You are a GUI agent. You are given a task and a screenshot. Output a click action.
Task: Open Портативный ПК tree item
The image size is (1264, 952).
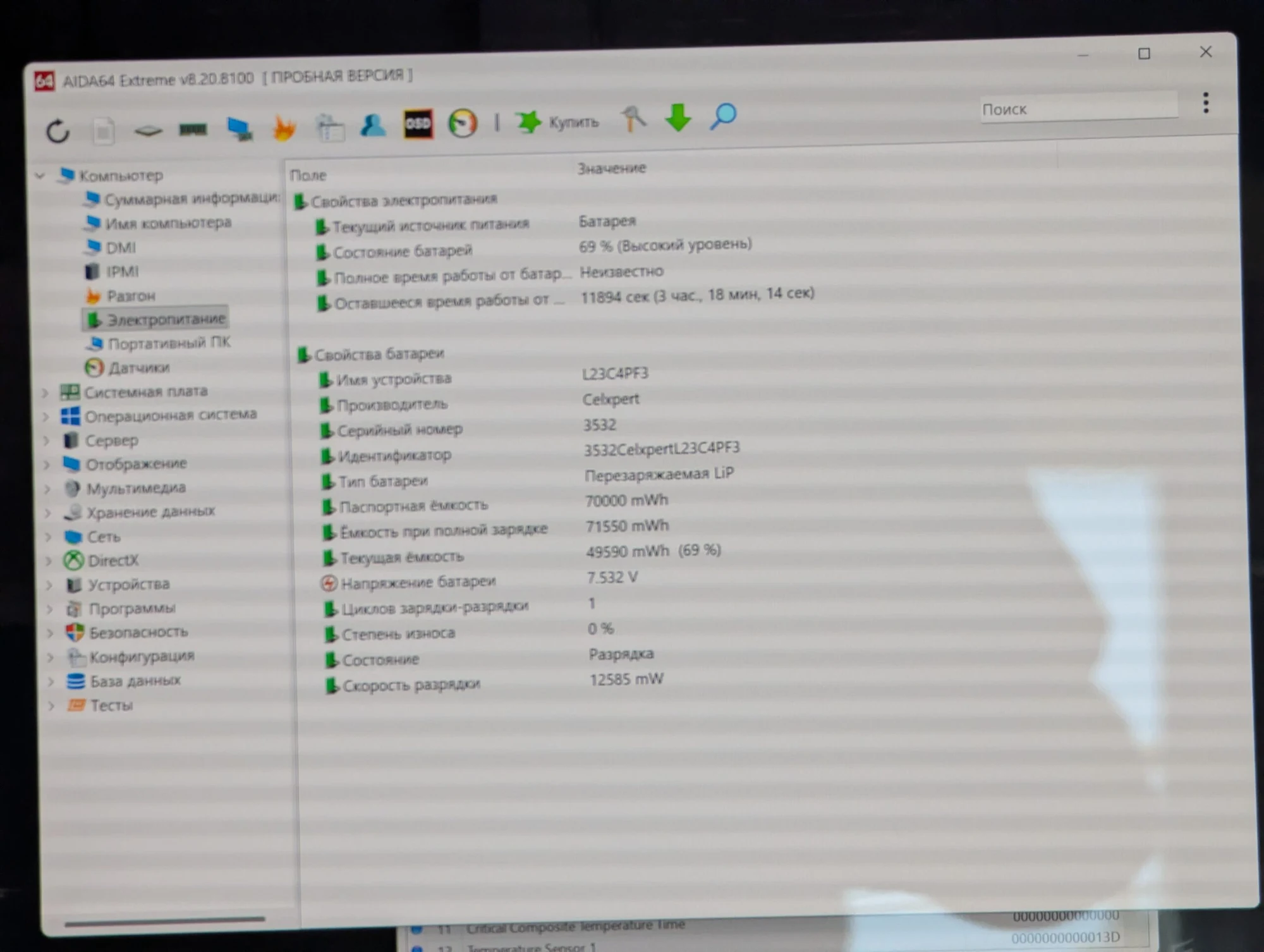pos(159,343)
